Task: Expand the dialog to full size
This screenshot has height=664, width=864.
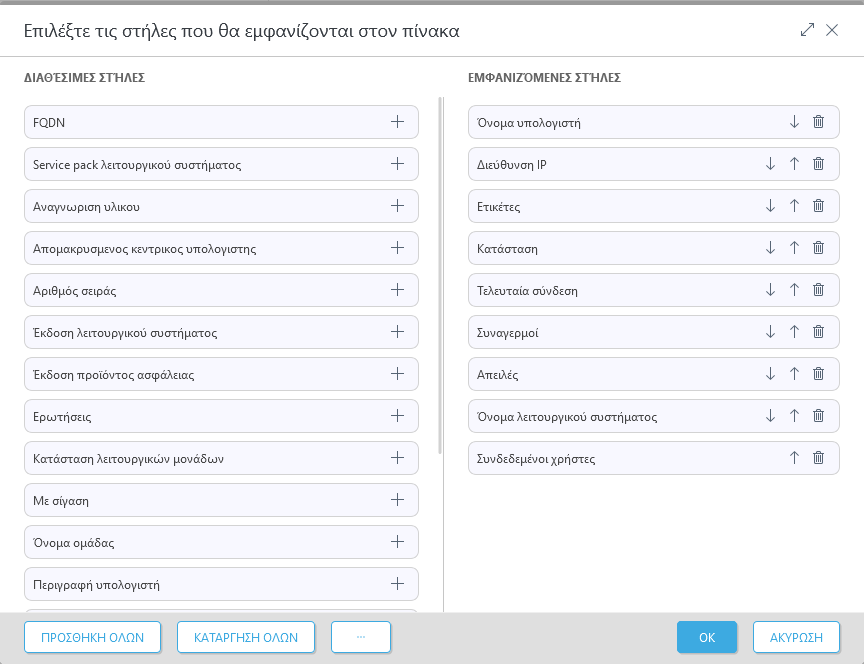Action: coord(807,30)
